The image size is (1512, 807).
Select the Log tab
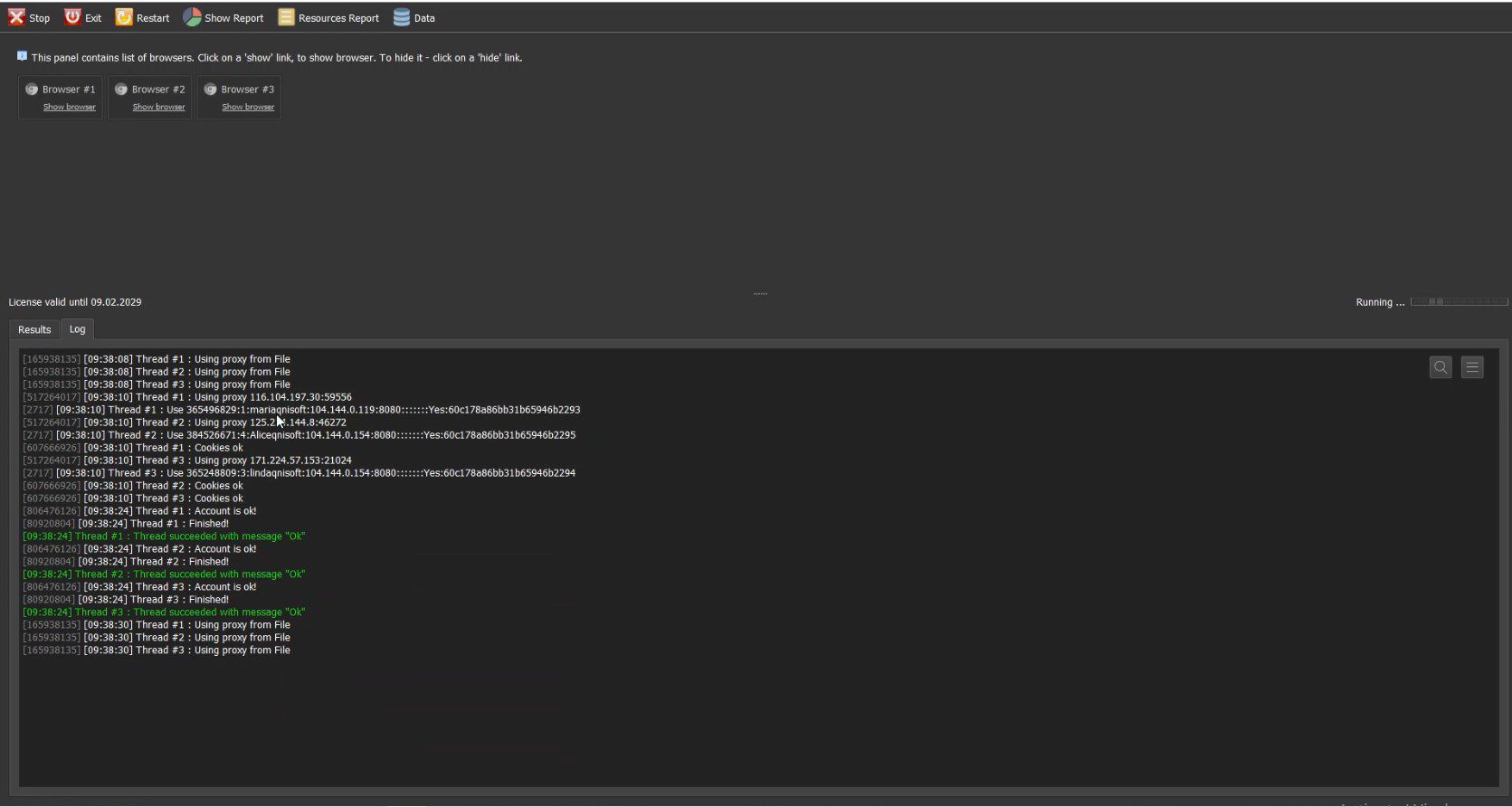pos(78,328)
